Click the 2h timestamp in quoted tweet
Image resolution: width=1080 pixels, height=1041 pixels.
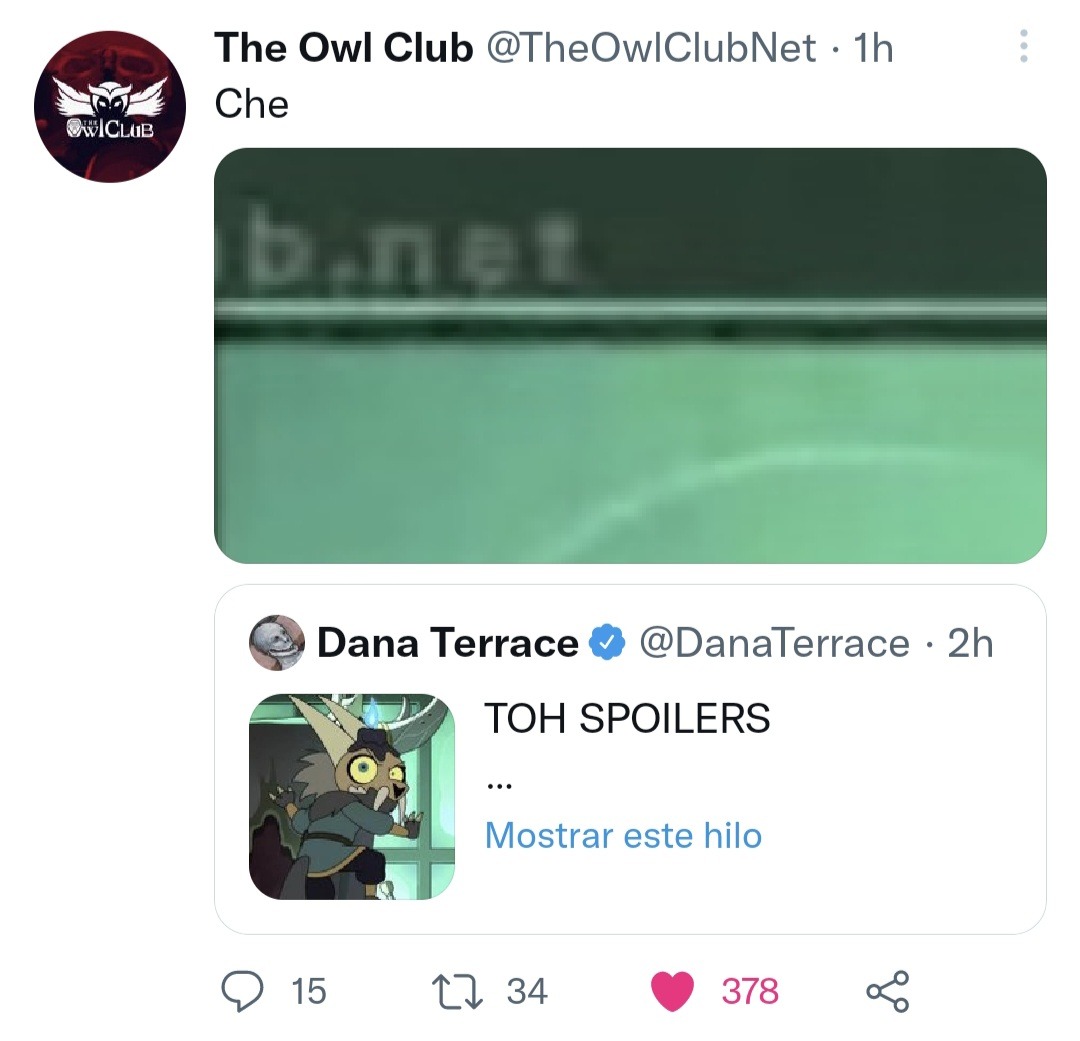click(x=970, y=643)
